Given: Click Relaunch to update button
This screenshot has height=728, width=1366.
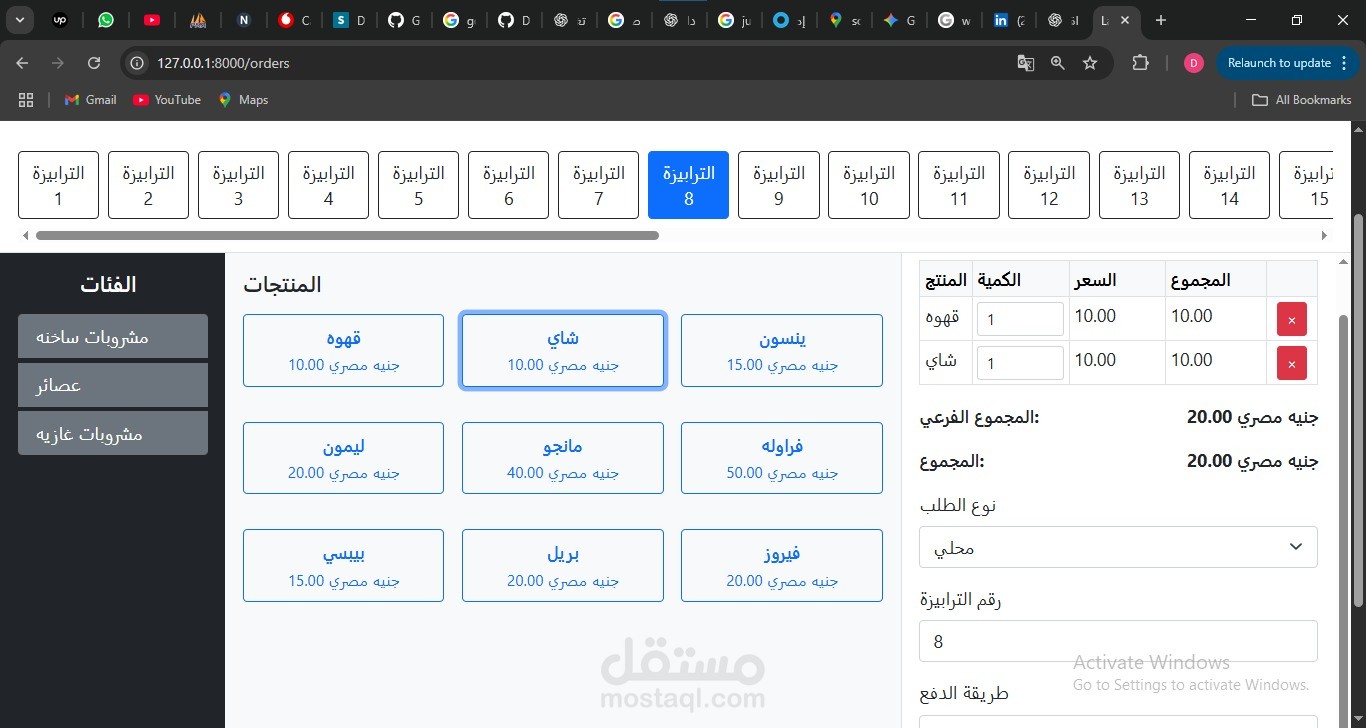Looking at the screenshot, I should [1288, 63].
